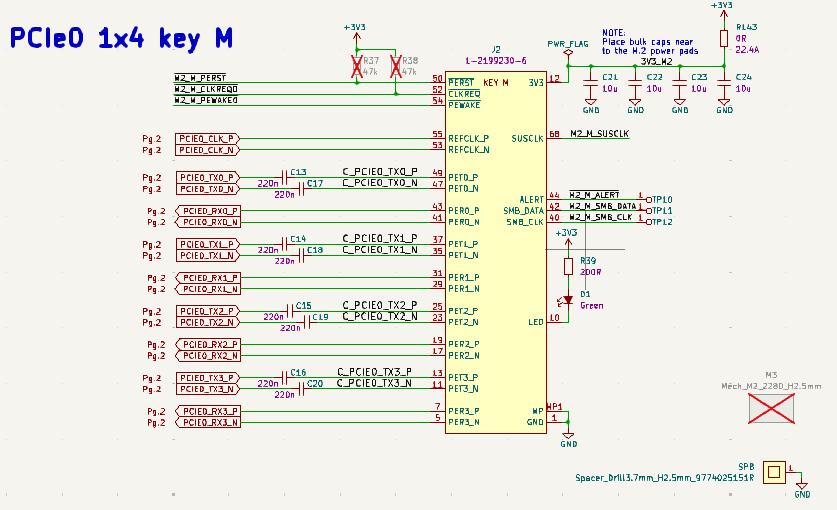Select bulk capacitor C22 symbol
Screen dimensions: 837x510
tap(635, 83)
